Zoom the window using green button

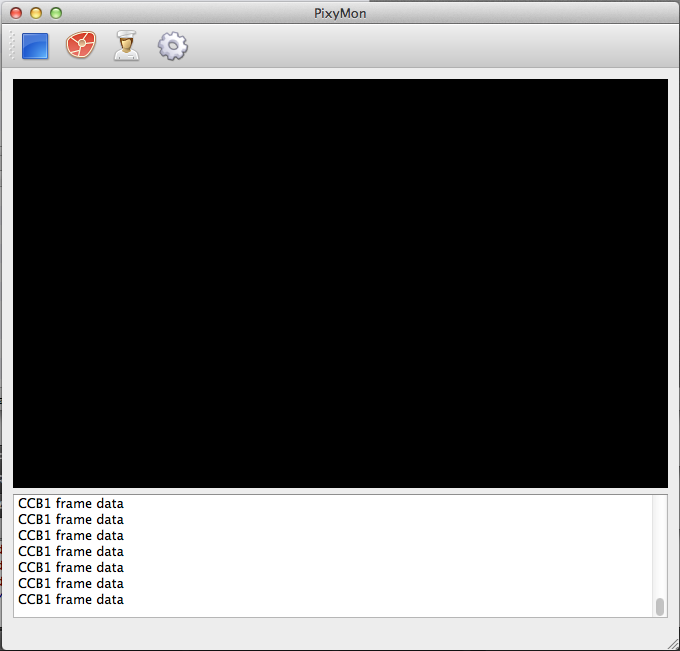[x=55, y=13]
